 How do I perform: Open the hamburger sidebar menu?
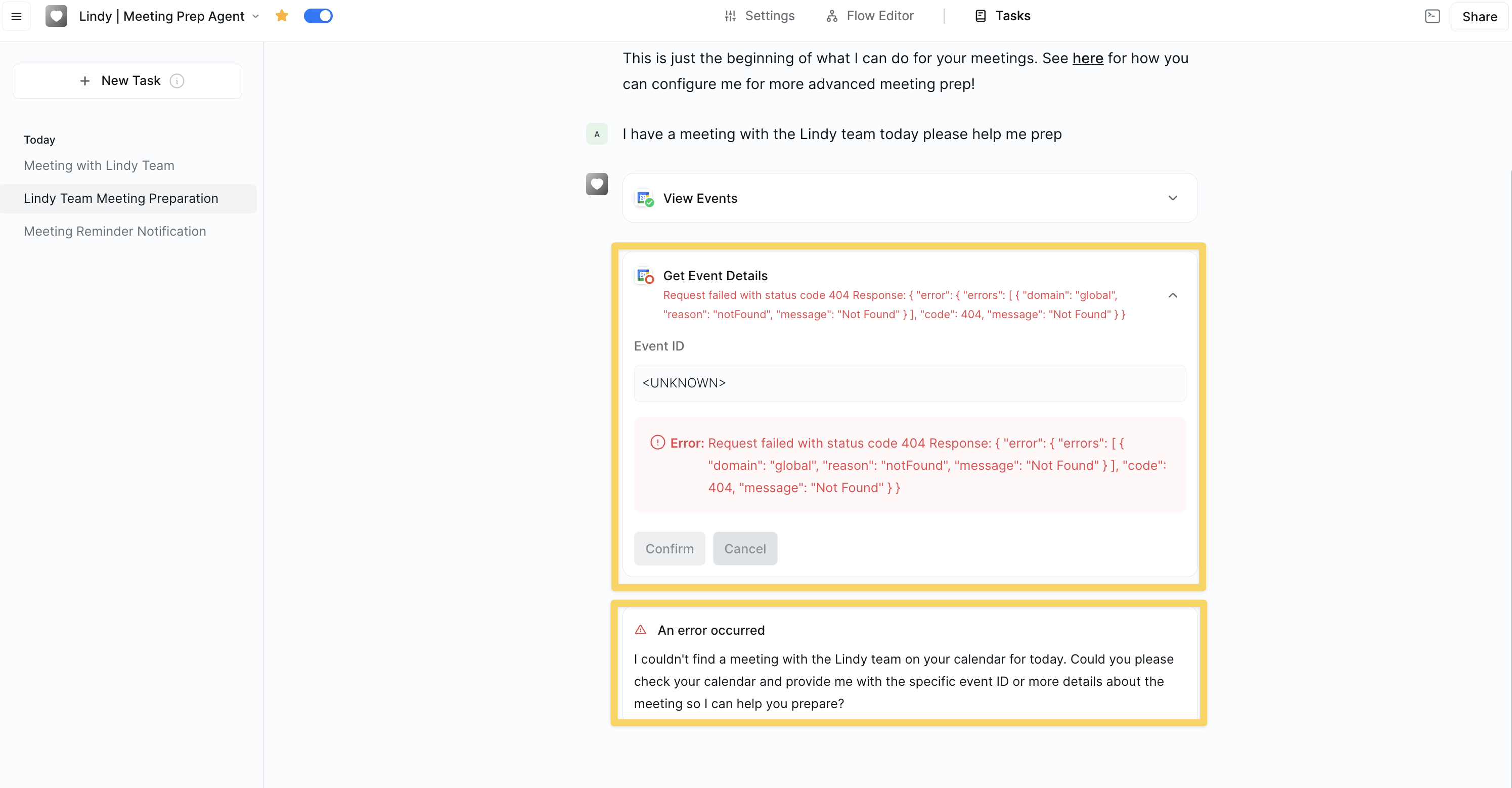(16, 17)
